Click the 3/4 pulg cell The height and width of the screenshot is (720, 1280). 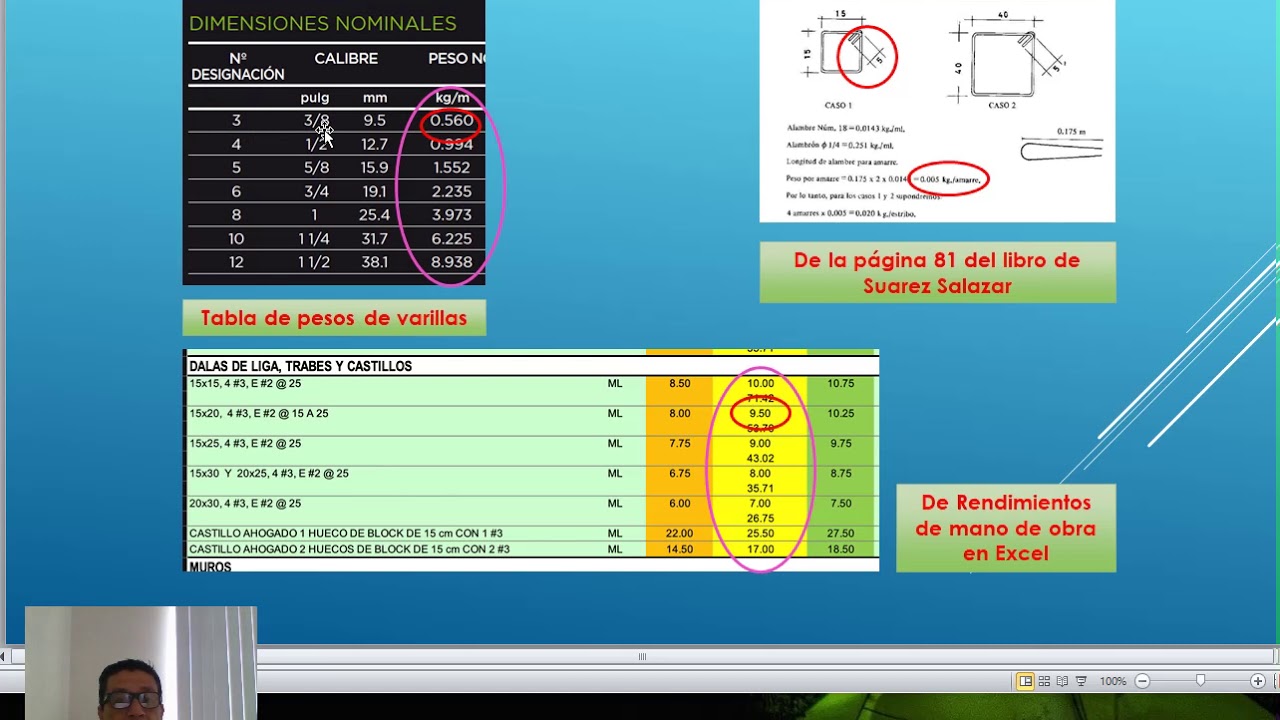[x=316, y=191]
